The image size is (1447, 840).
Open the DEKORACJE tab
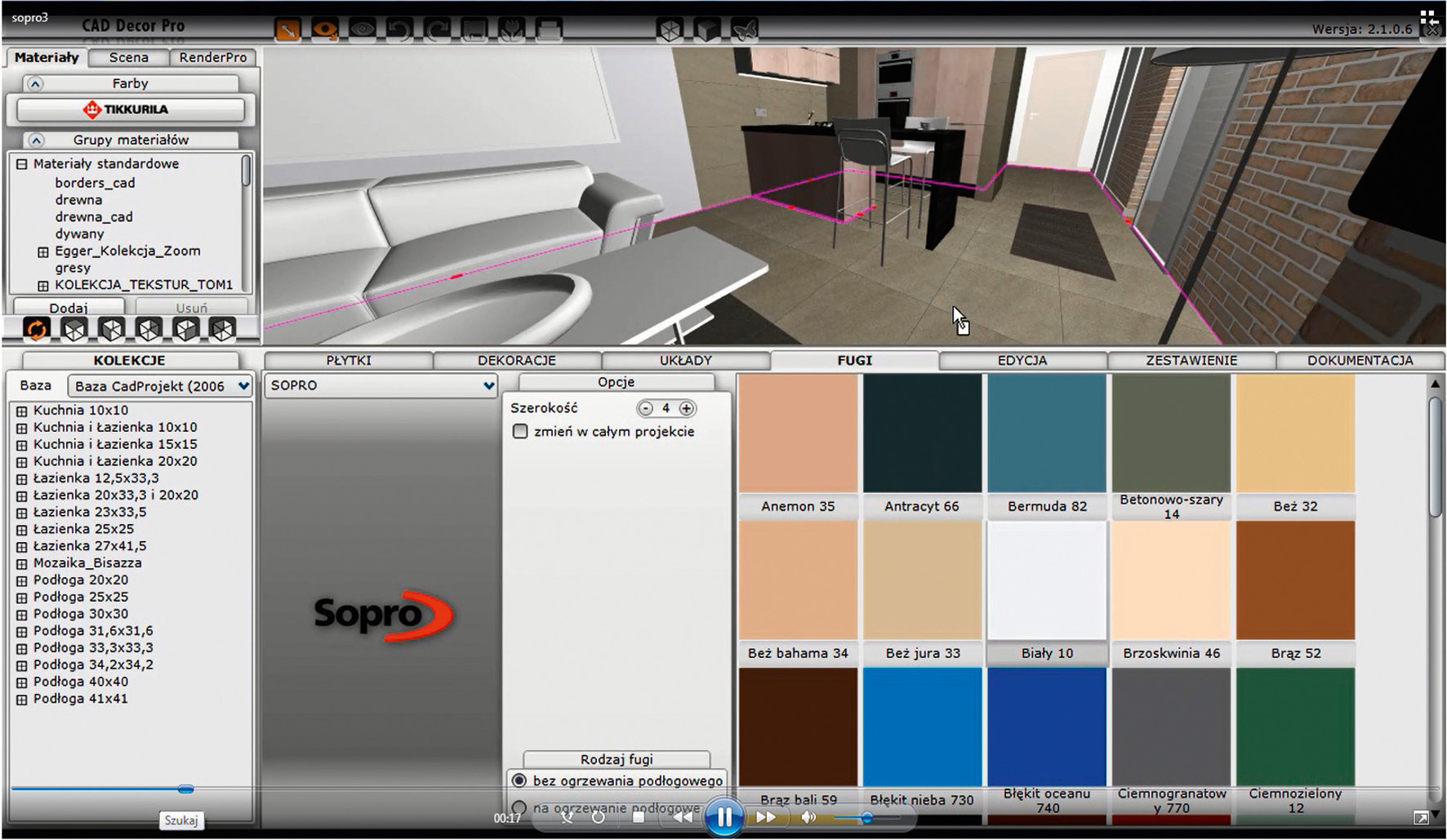pyautogui.click(x=517, y=360)
